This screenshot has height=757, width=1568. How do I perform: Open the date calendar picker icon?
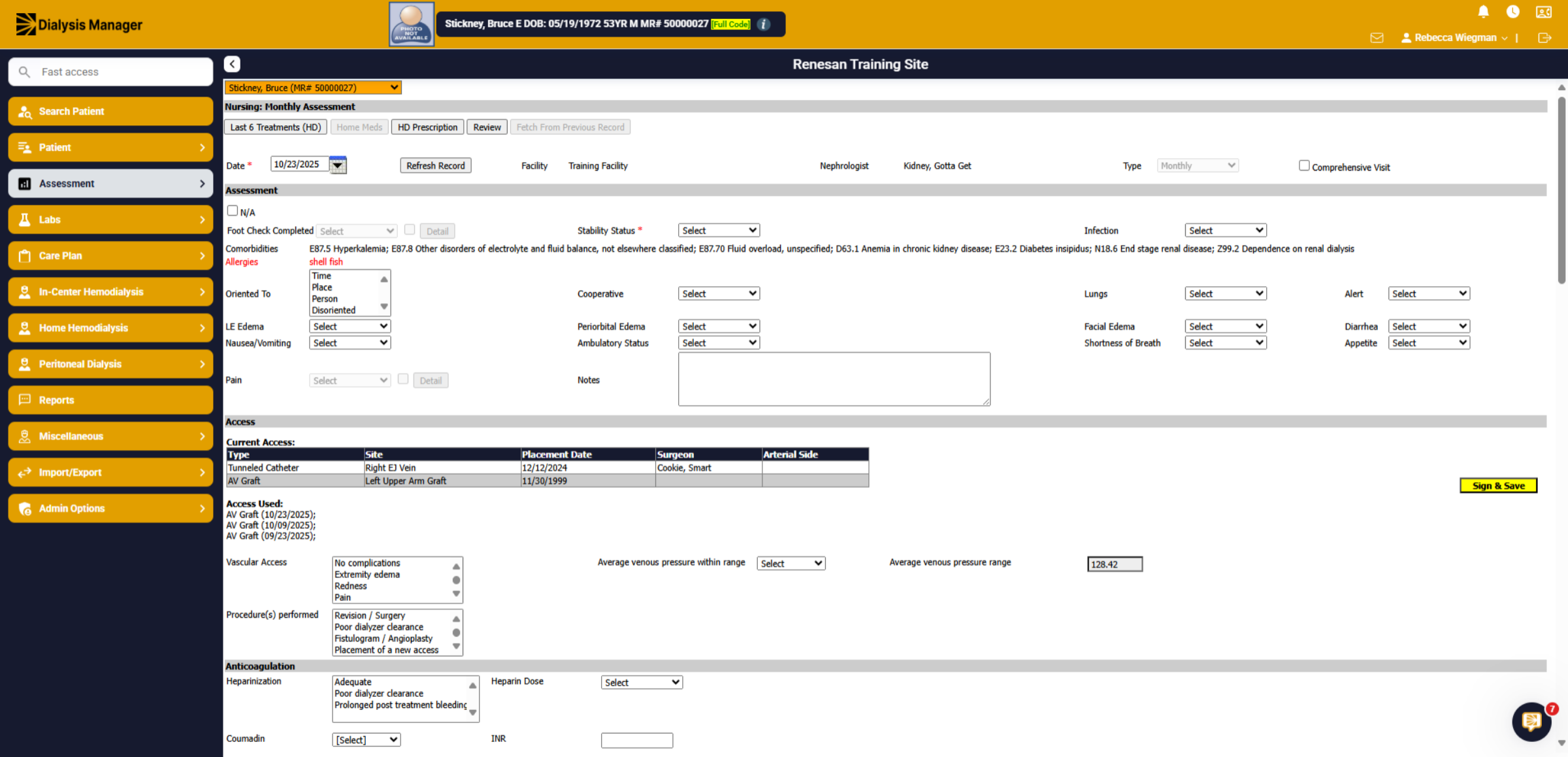(x=337, y=165)
